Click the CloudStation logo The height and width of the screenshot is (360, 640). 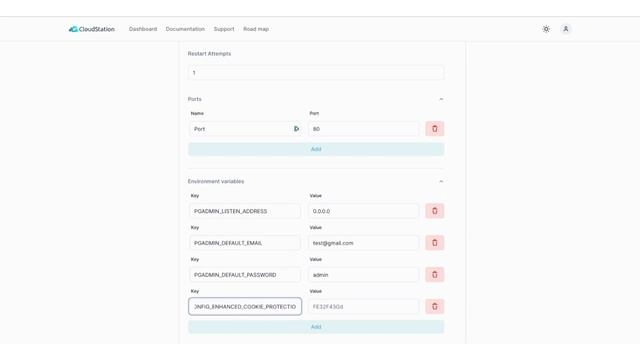pos(92,29)
